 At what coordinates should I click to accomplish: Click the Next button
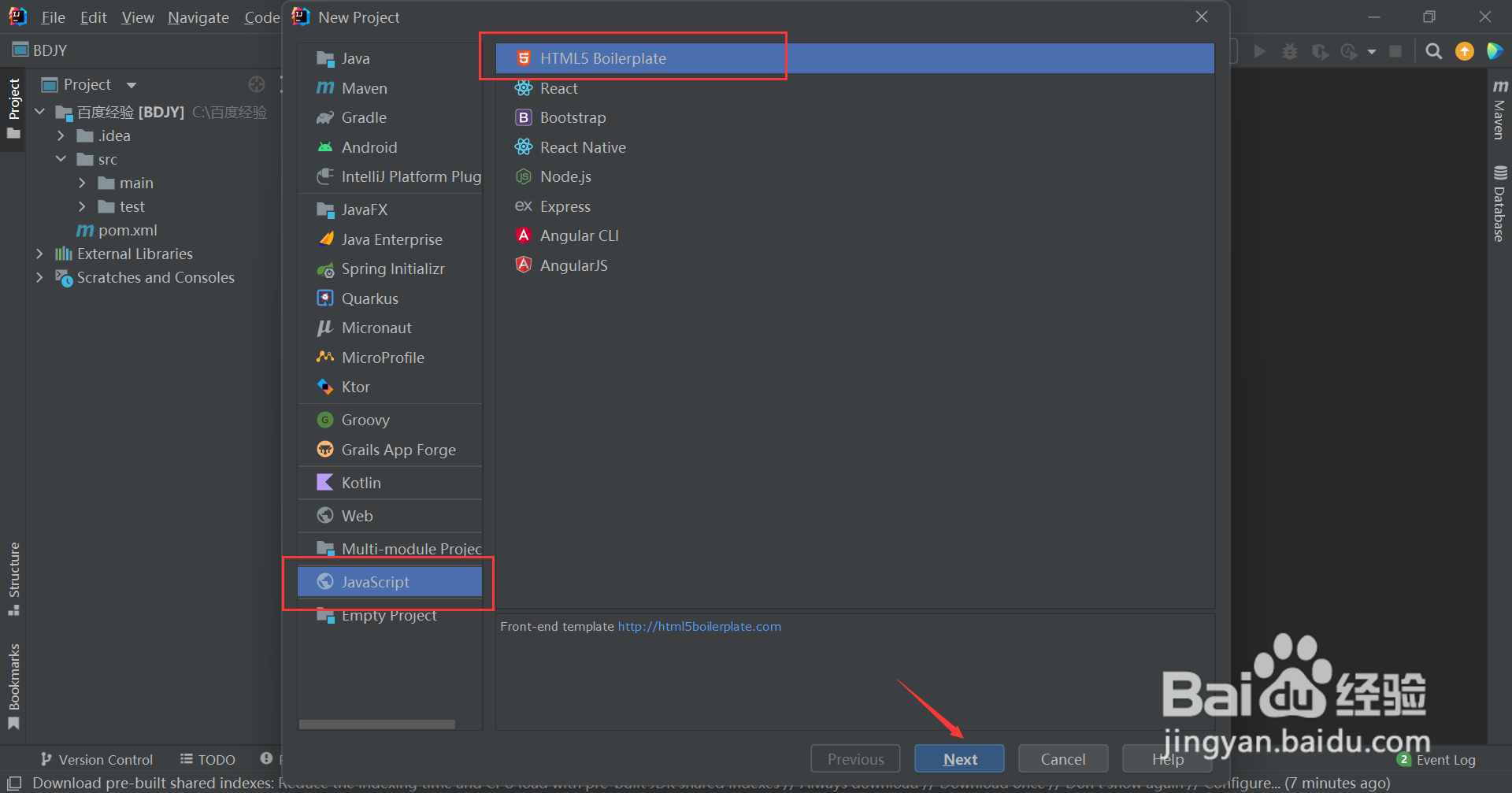[959, 759]
